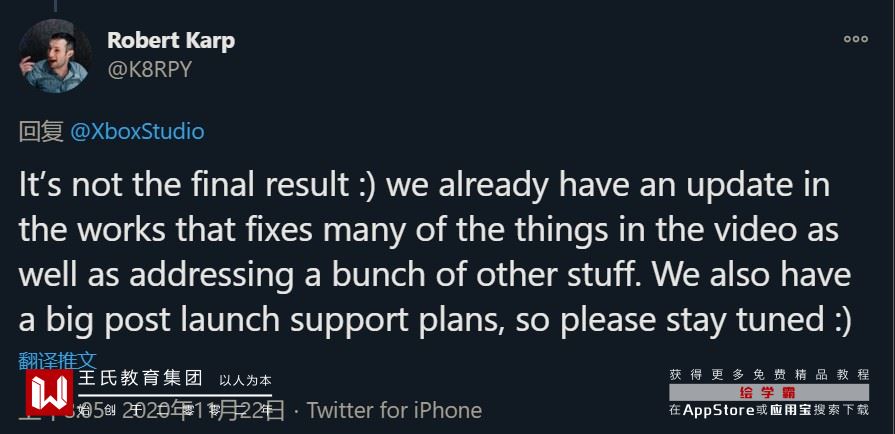
Task: Click the 应用宝 text in watermark
Action: [790, 409]
